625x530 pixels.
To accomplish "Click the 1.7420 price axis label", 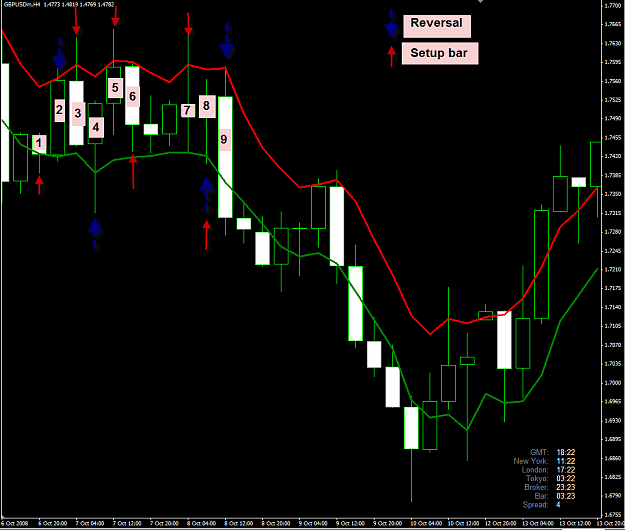I will pyautogui.click(x=613, y=156).
